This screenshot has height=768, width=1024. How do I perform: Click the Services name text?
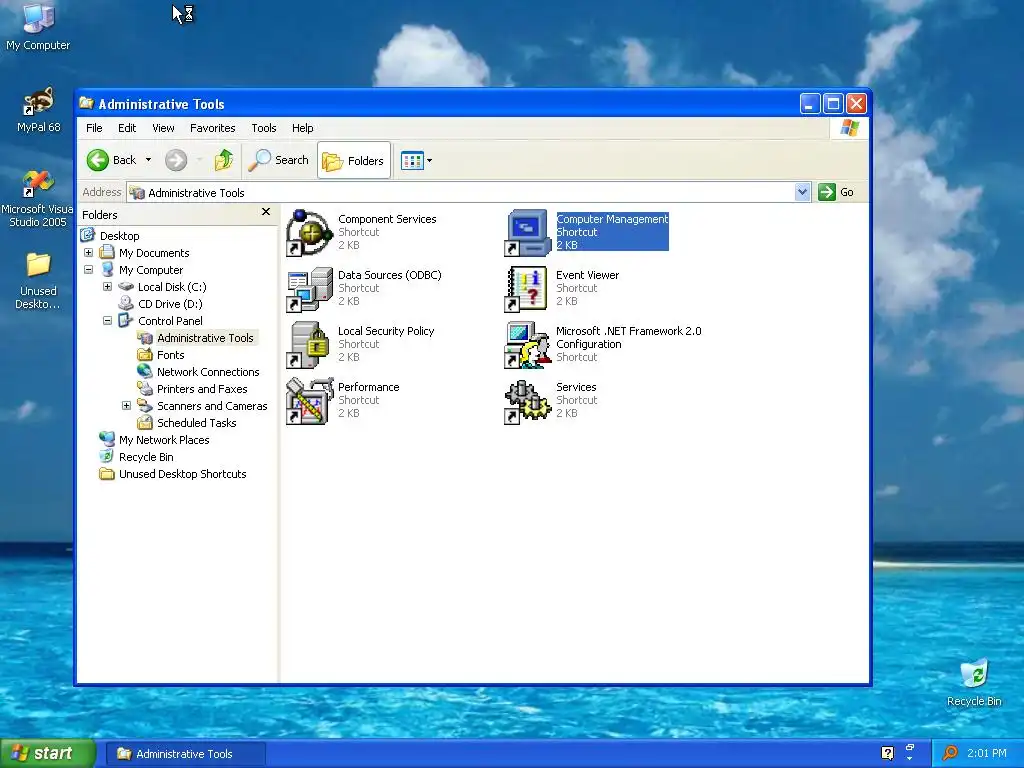[x=576, y=387]
